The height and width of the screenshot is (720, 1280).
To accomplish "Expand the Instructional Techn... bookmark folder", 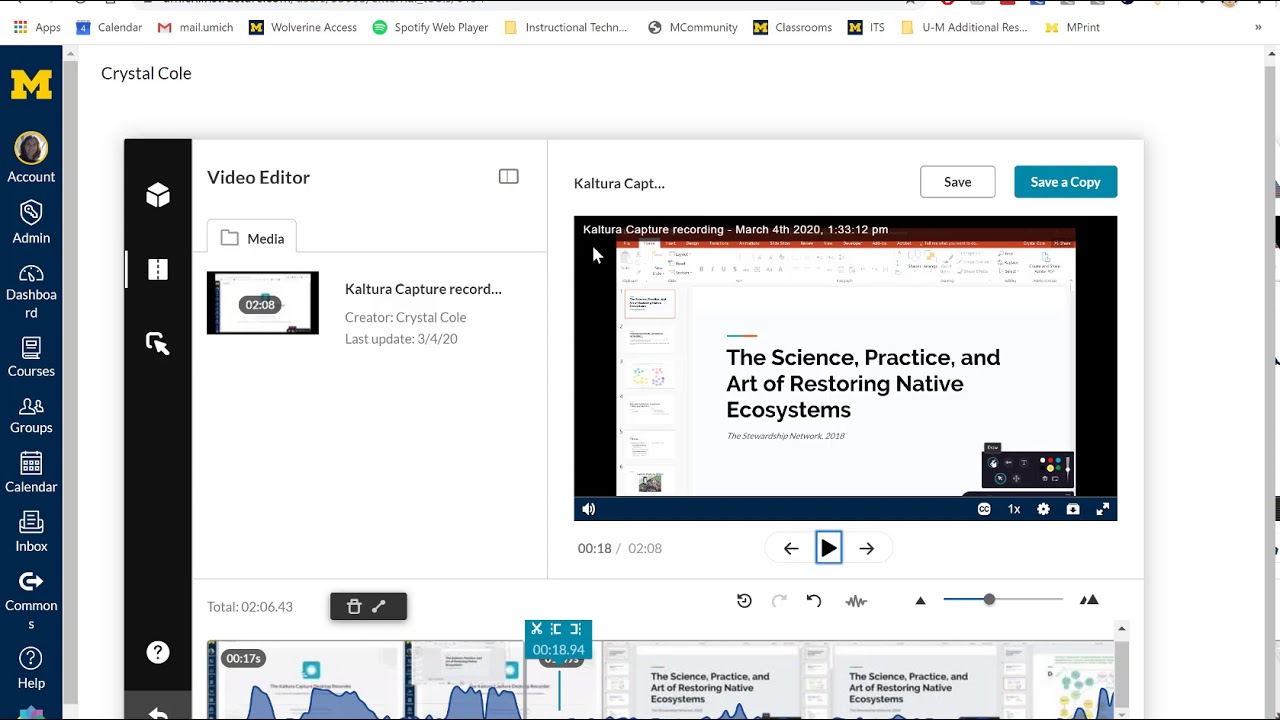I will click(566, 27).
